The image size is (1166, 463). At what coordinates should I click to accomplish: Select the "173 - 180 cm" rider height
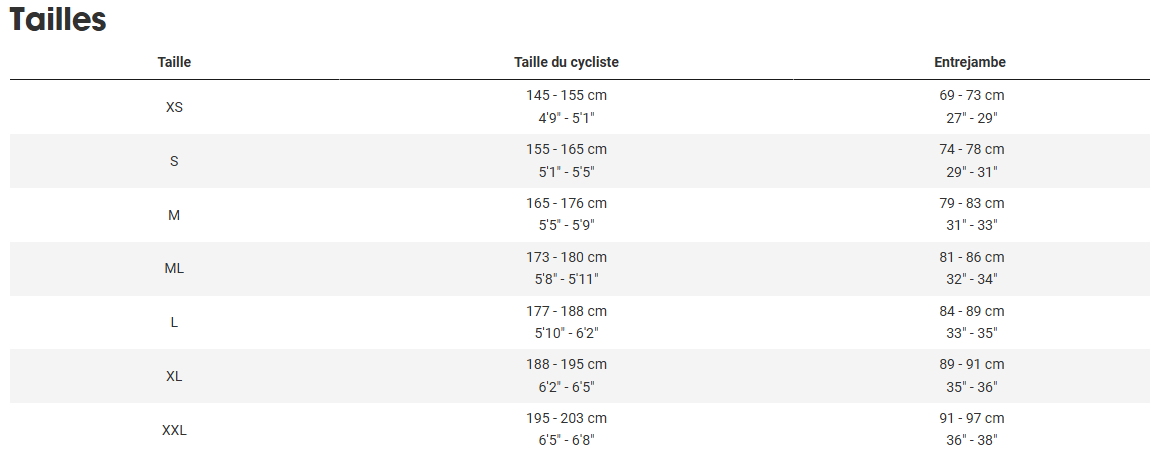(x=566, y=258)
